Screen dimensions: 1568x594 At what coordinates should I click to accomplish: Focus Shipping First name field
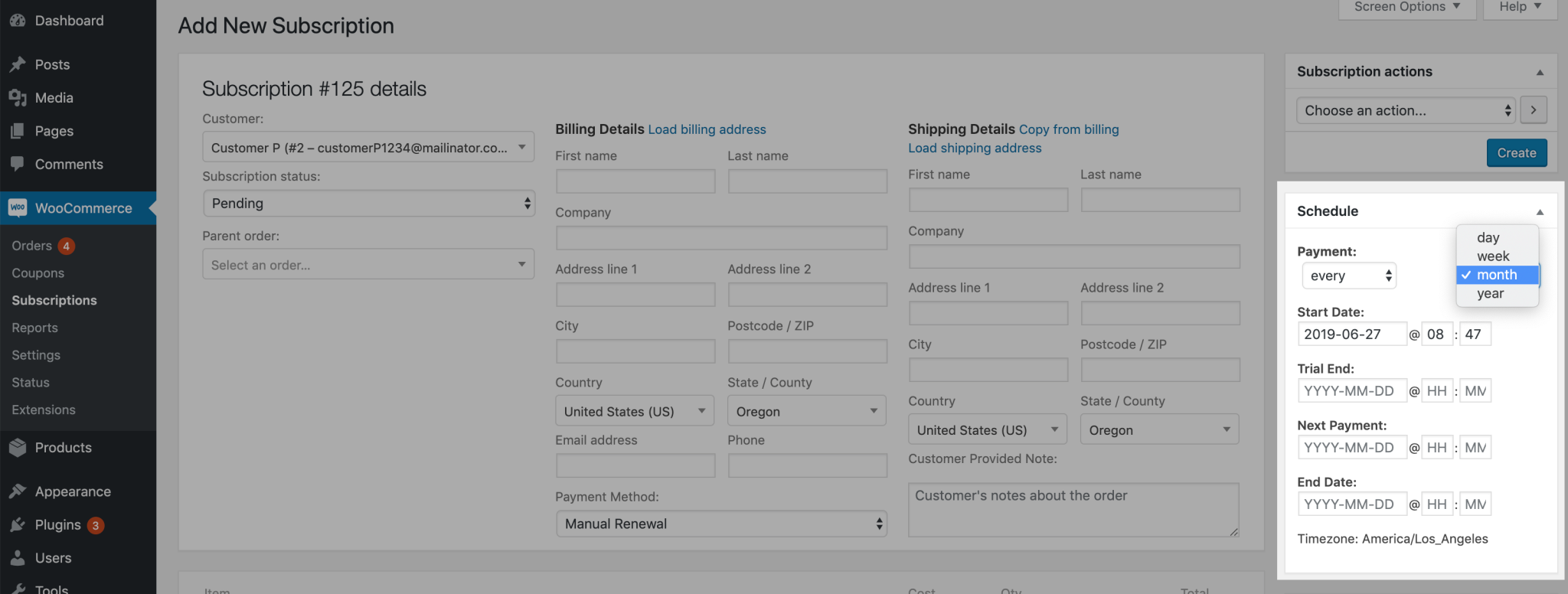(988, 200)
